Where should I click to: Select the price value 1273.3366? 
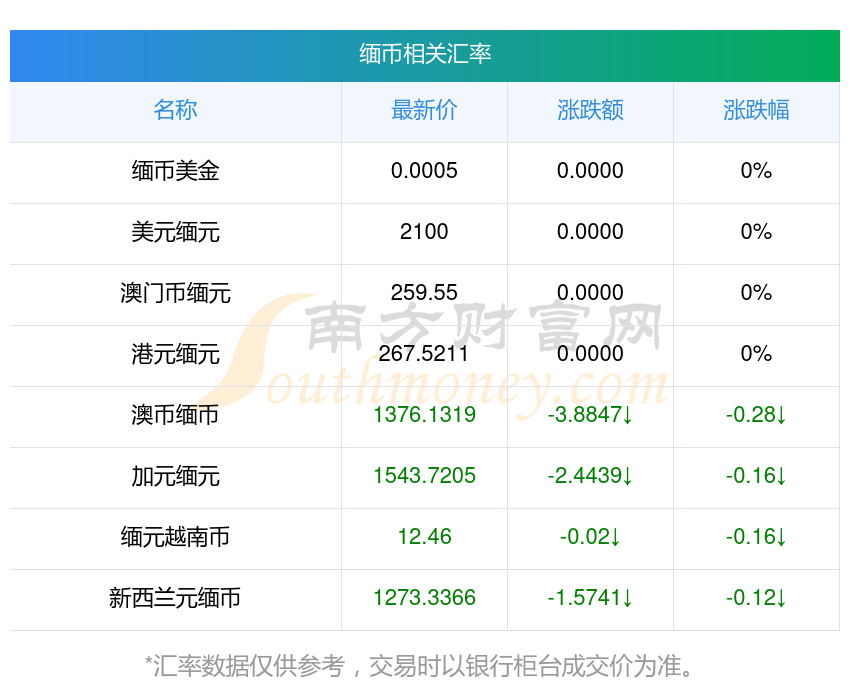(424, 598)
